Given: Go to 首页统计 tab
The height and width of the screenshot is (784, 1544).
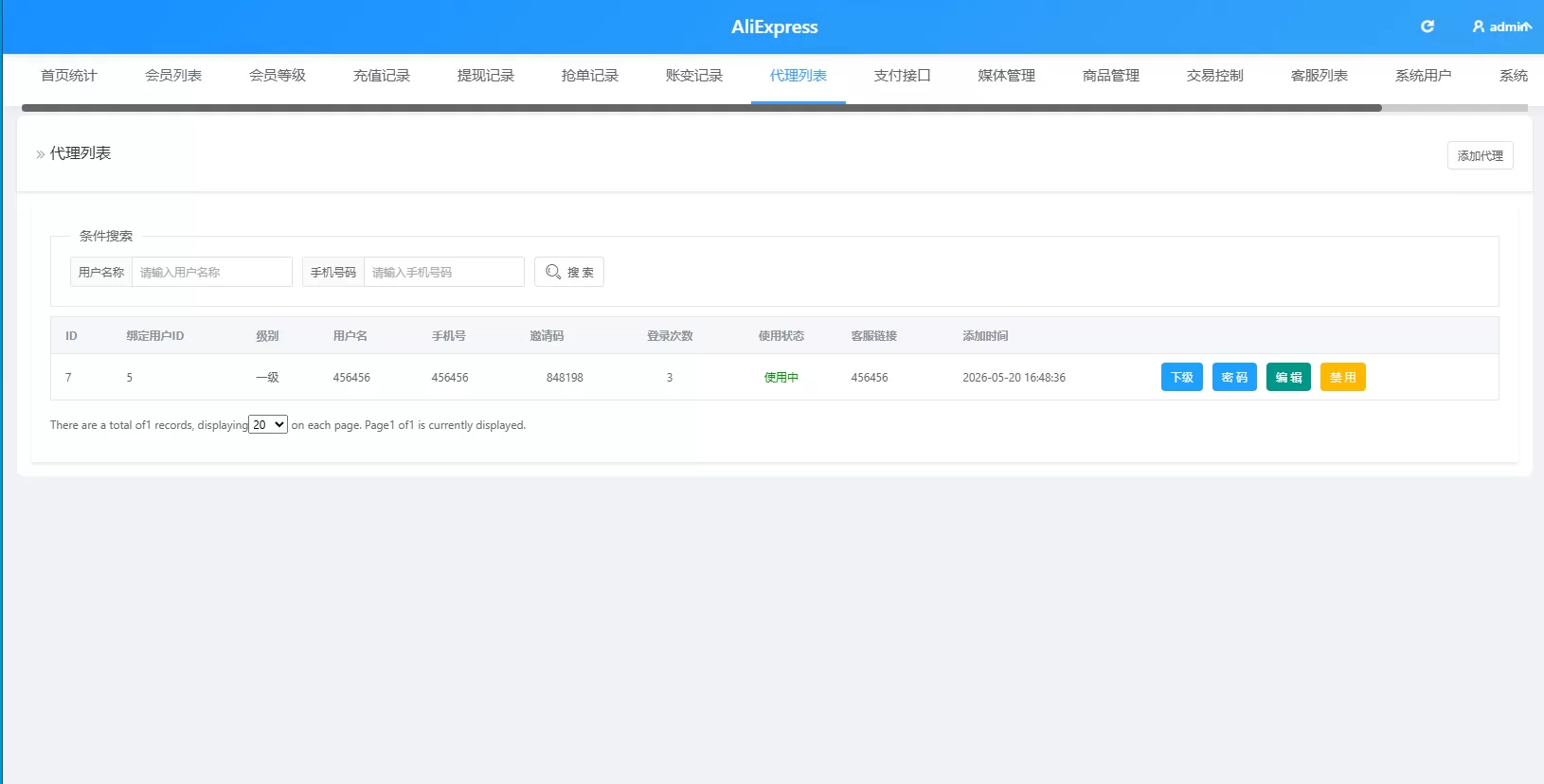Looking at the screenshot, I should pos(69,76).
